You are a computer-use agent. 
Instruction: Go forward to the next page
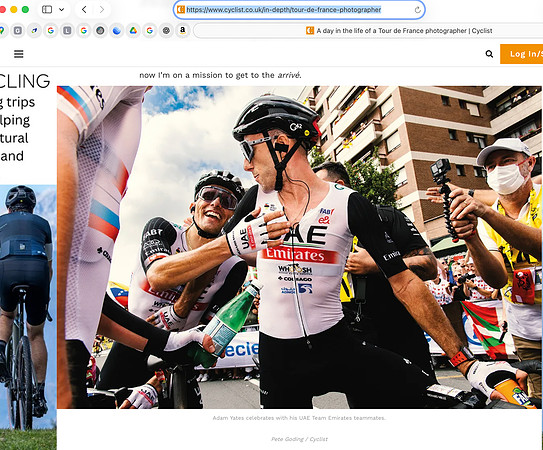pos(101,10)
